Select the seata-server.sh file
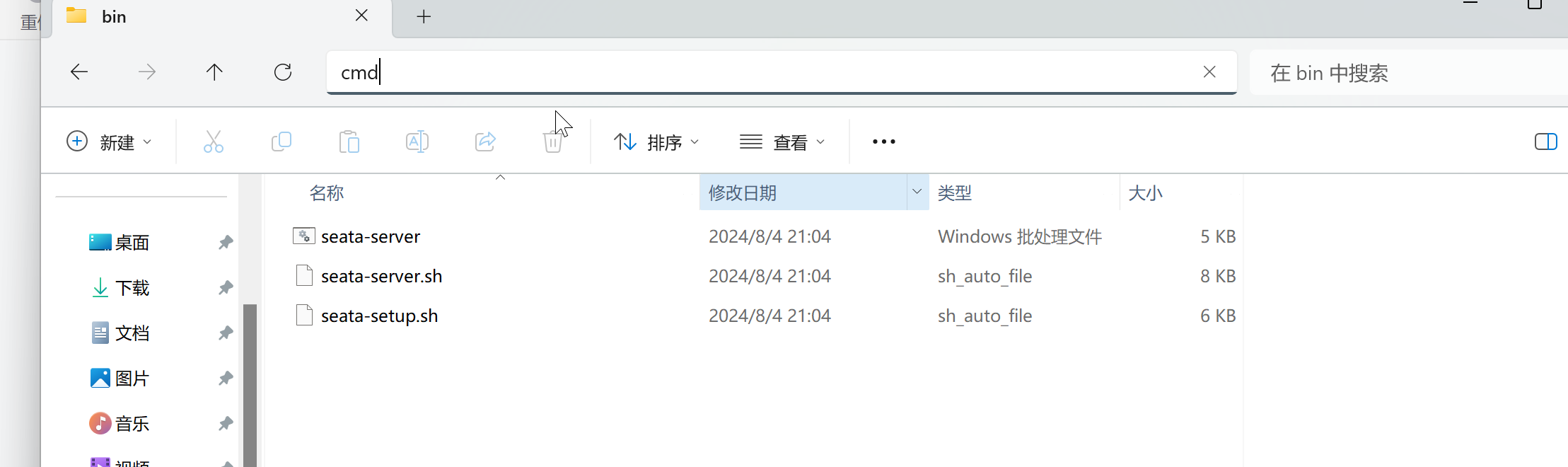This screenshot has height=467, width=1568. pos(381,276)
